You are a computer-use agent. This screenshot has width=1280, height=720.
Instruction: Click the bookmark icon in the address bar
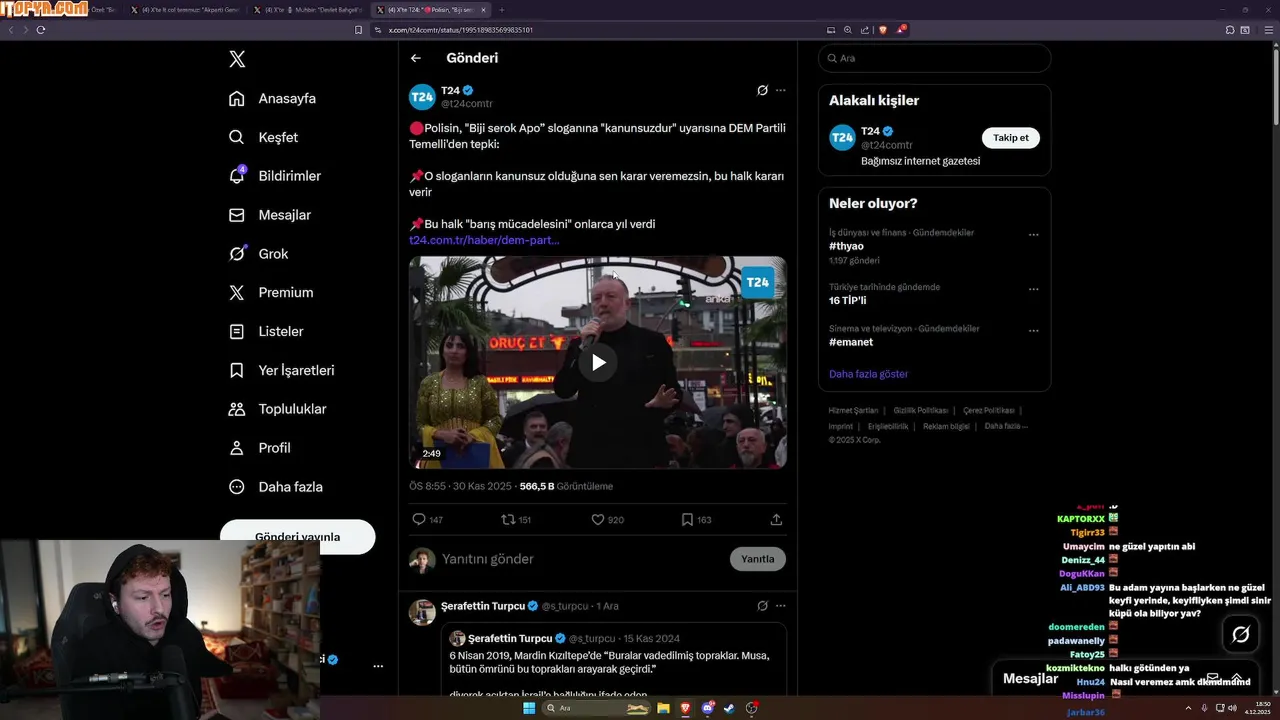point(359,30)
